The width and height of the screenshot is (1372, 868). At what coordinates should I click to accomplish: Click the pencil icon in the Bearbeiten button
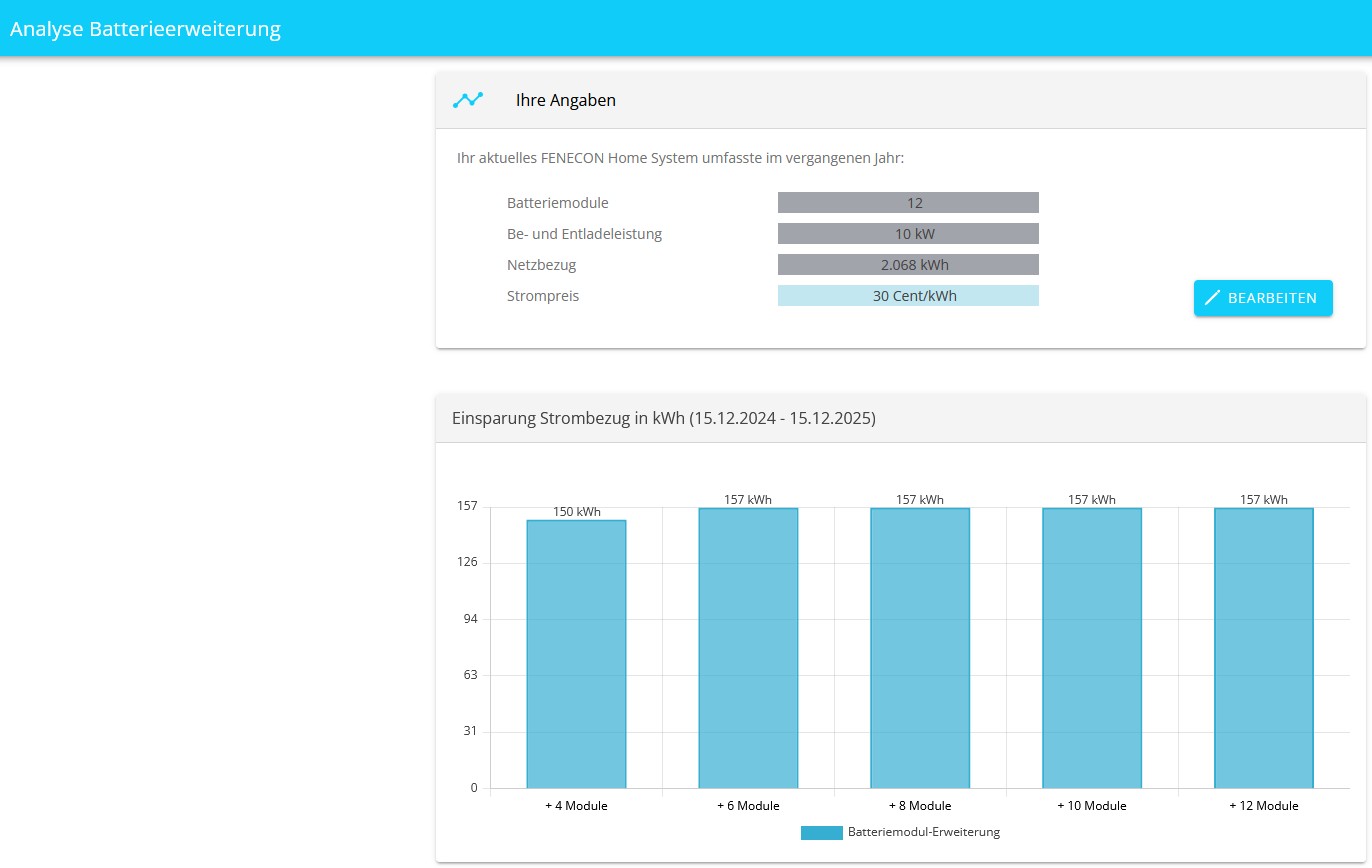coord(1213,298)
